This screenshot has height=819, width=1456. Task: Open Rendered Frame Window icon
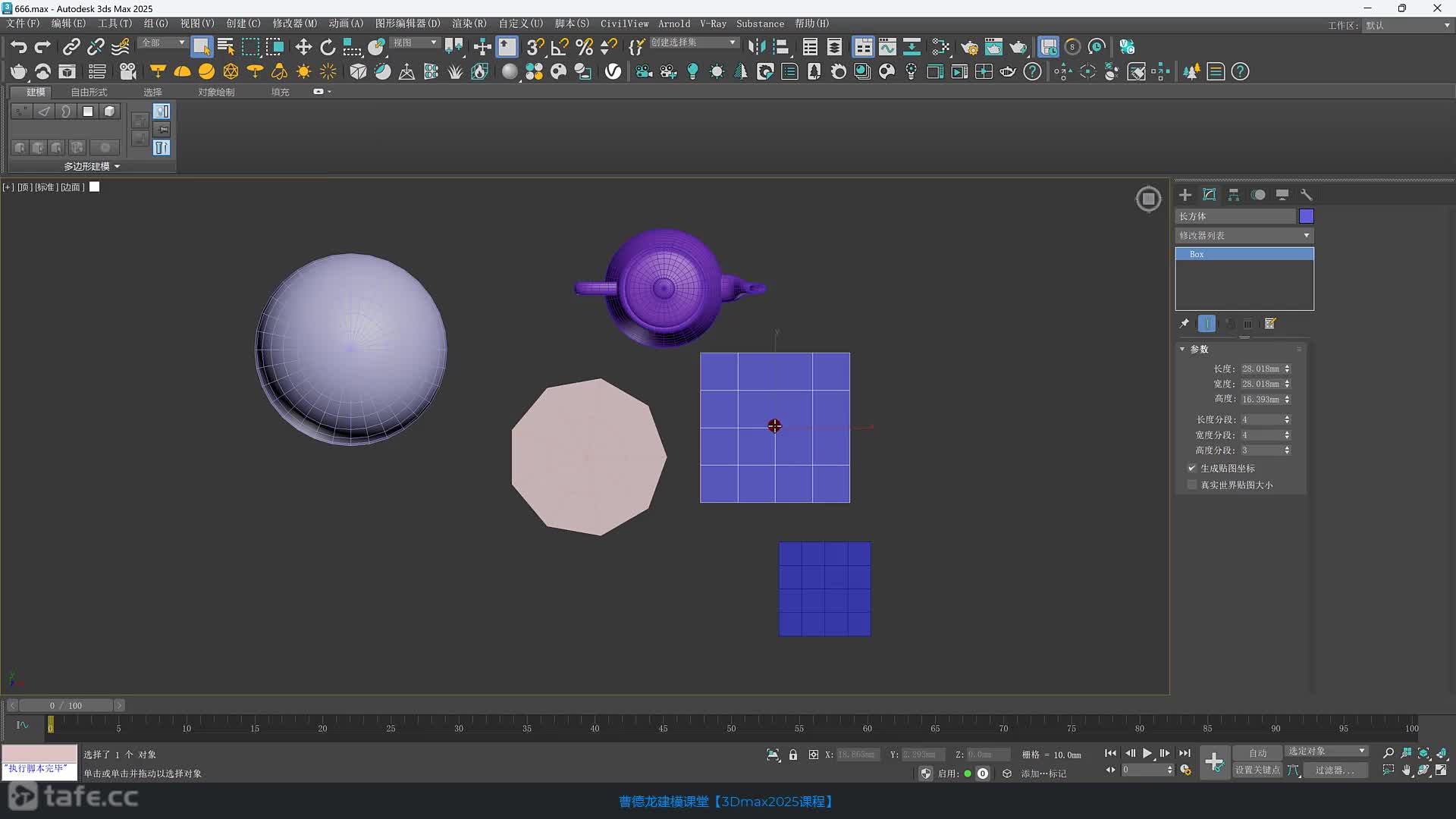coord(993,47)
